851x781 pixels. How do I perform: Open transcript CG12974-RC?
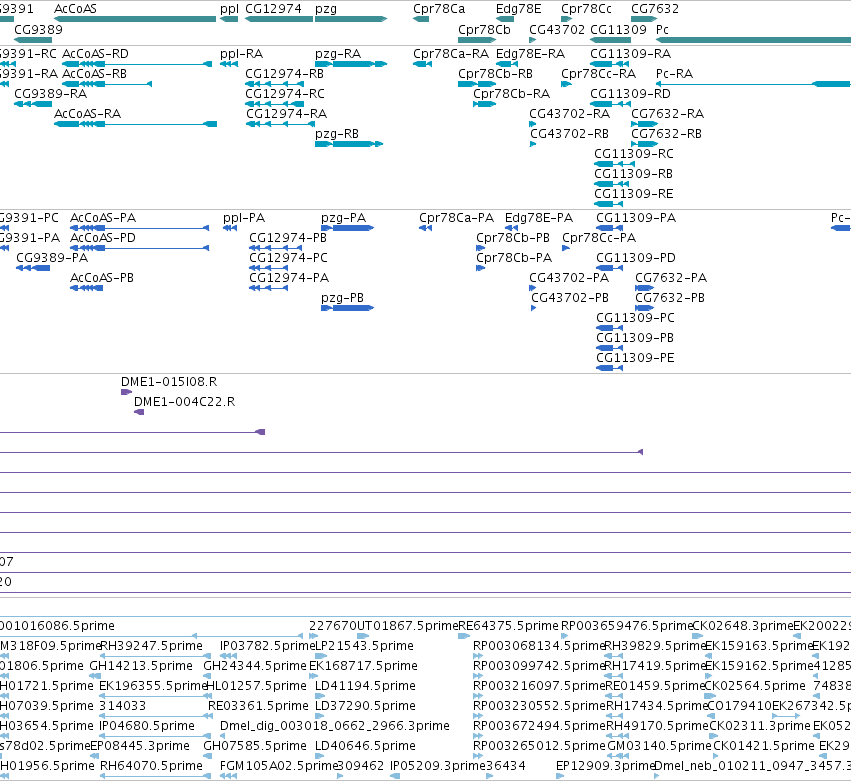click(x=285, y=94)
